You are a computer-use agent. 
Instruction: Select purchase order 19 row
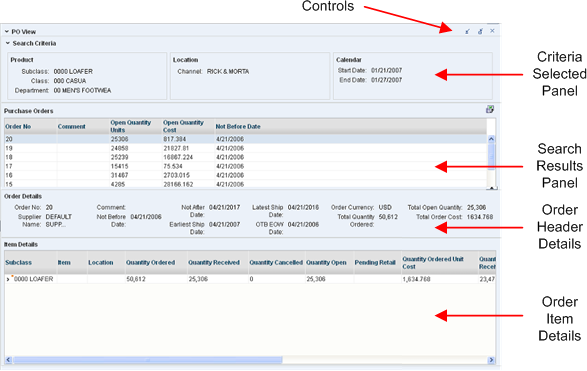(246, 148)
